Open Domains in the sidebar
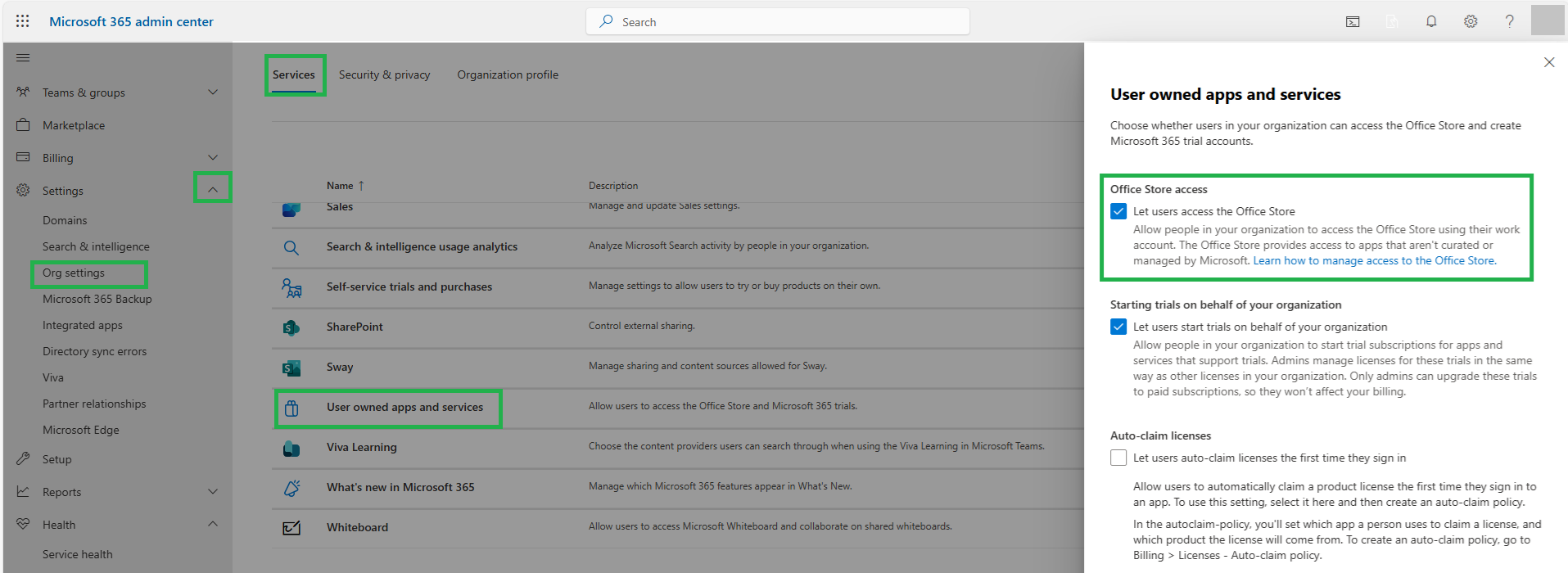The width and height of the screenshot is (1568, 573). 65,220
